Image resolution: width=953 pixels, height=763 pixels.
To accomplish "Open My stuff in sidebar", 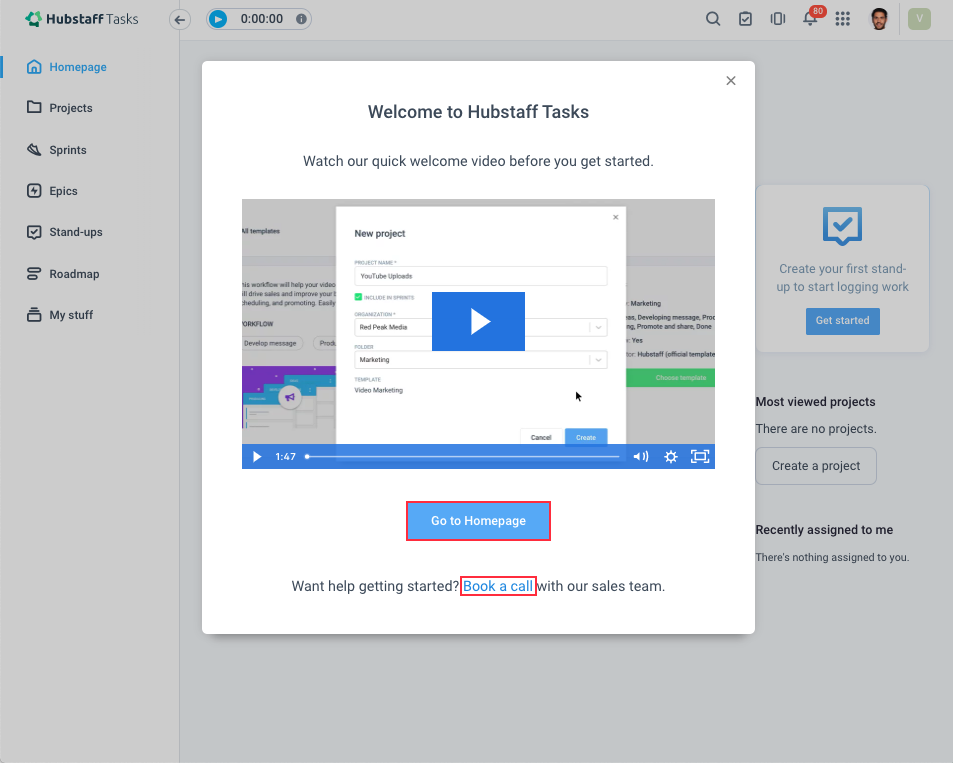I will (60, 315).
